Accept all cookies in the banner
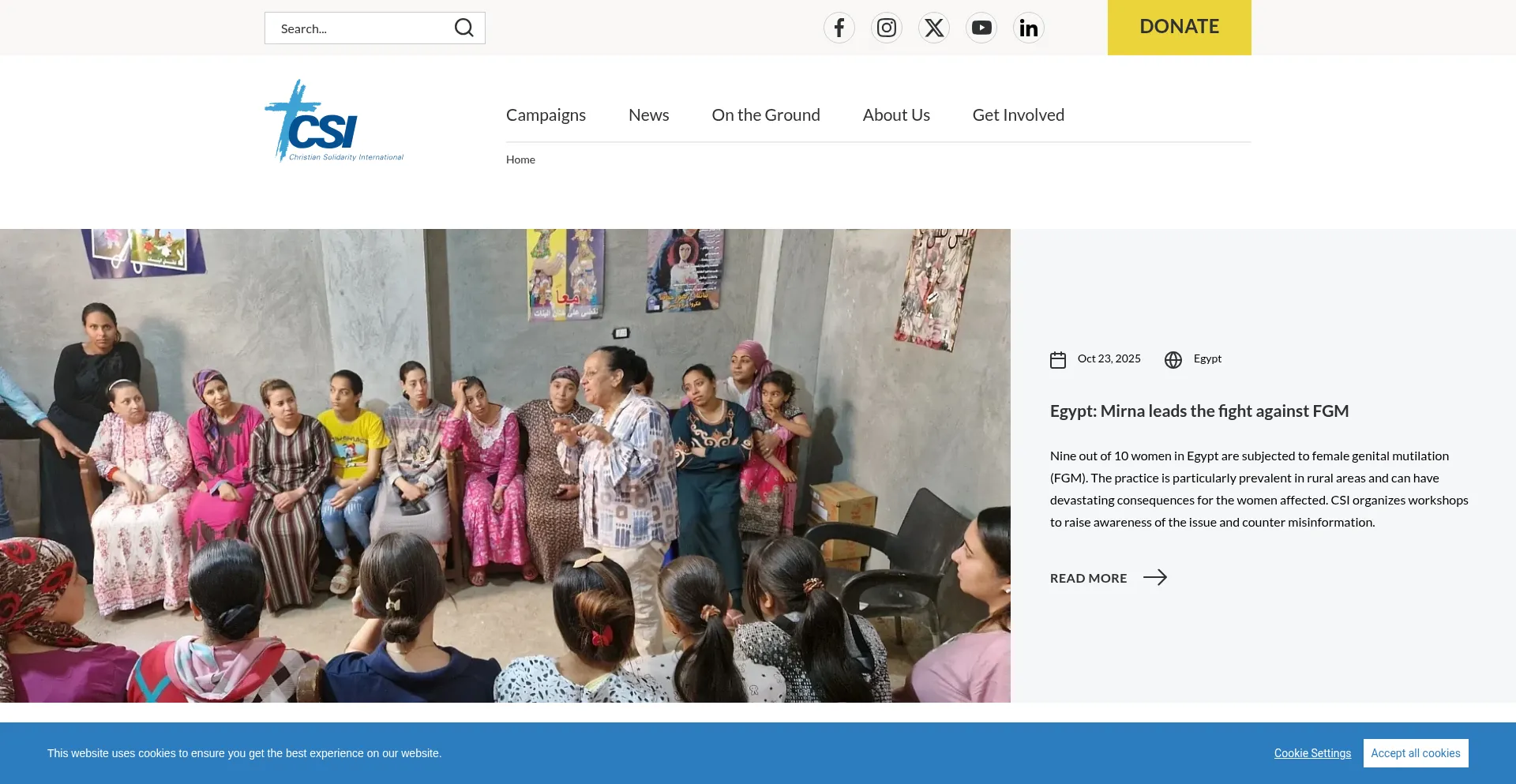 point(1415,753)
